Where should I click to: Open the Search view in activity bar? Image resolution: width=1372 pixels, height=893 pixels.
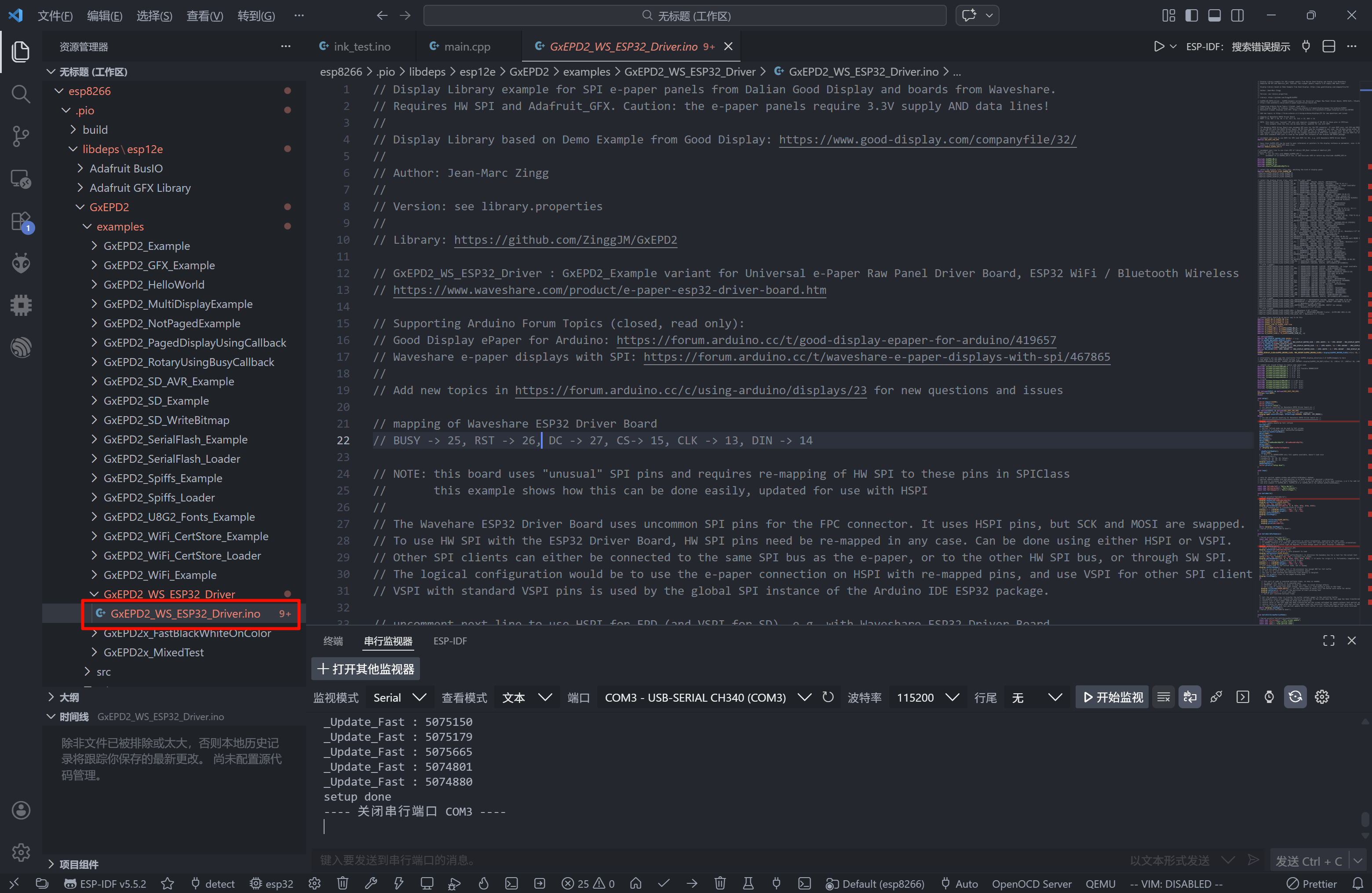pos(21,93)
